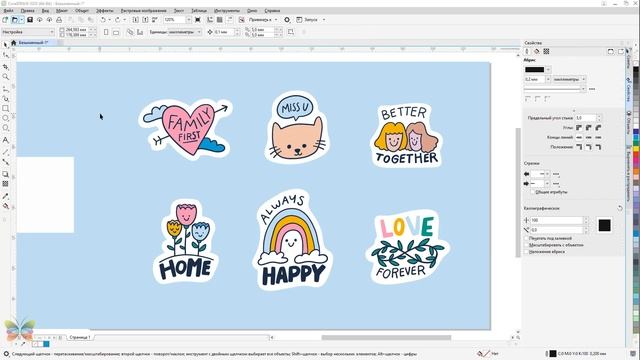Click the 'Предельный угол стыка' value field

586,118
